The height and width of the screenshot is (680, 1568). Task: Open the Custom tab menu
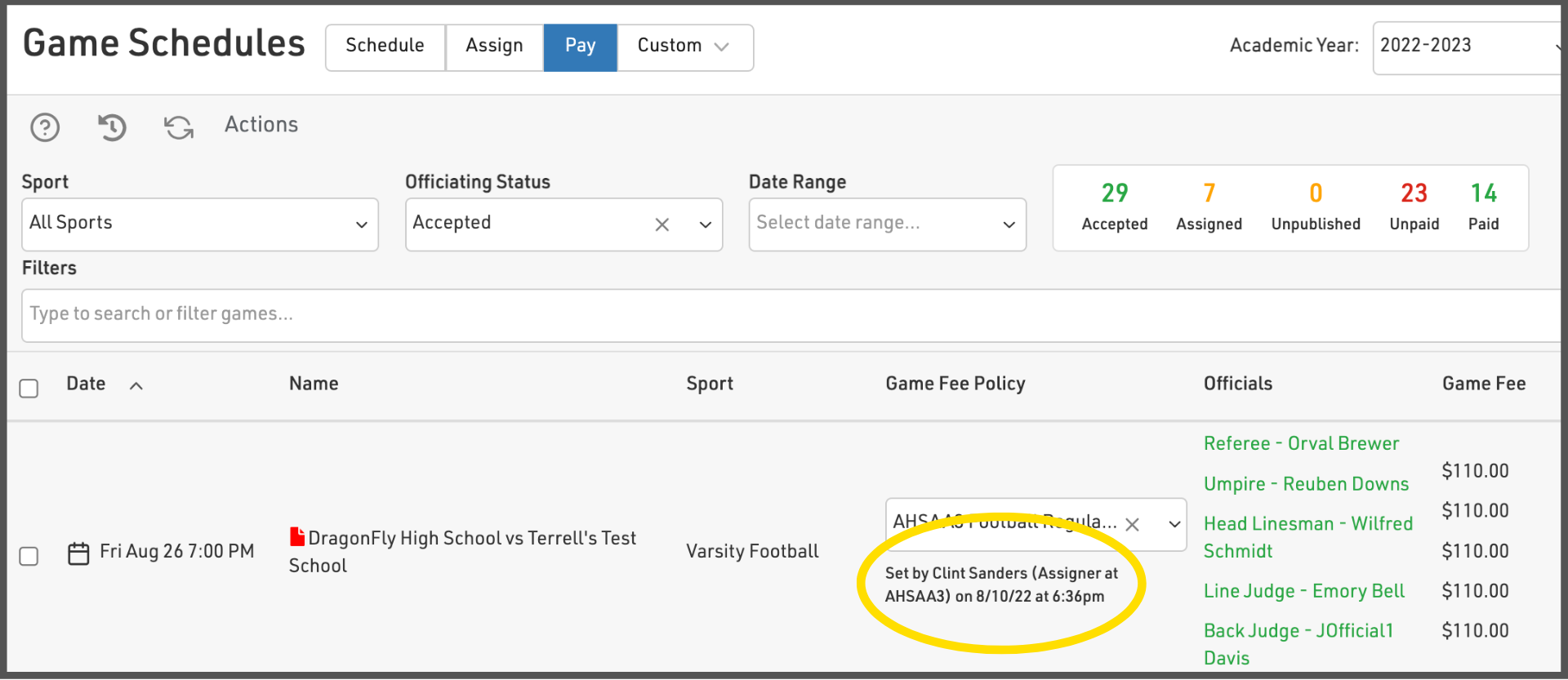click(684, 47)
